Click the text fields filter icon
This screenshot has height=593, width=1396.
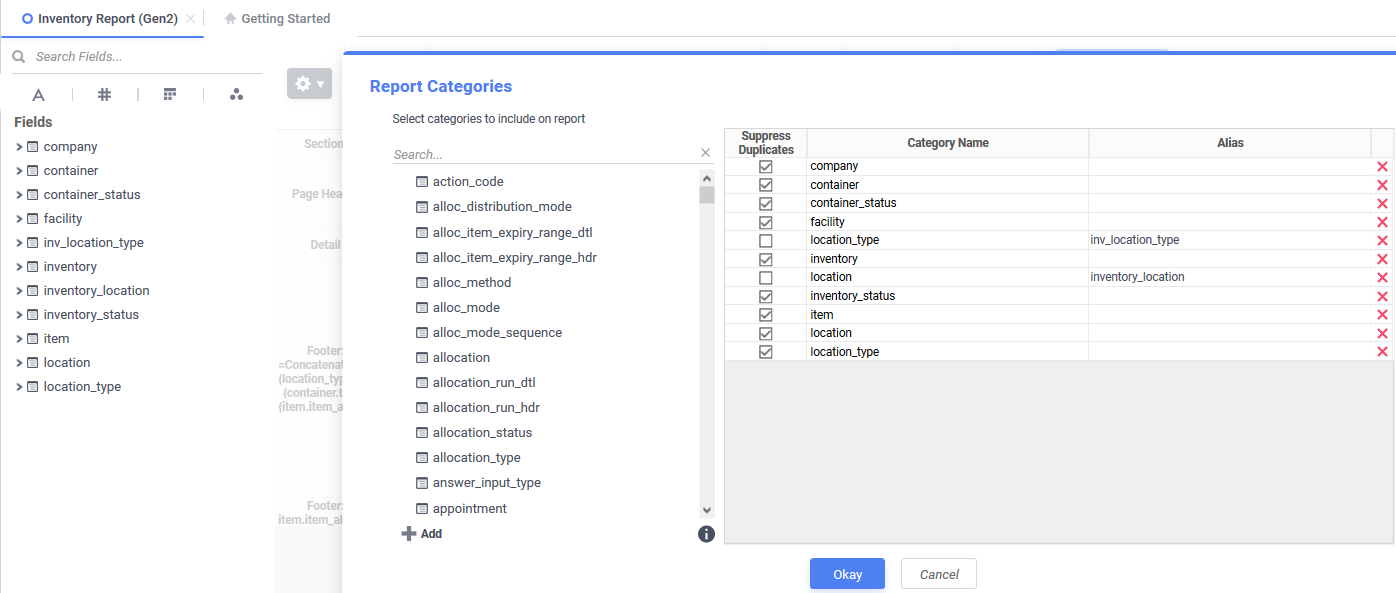point(38,95)
